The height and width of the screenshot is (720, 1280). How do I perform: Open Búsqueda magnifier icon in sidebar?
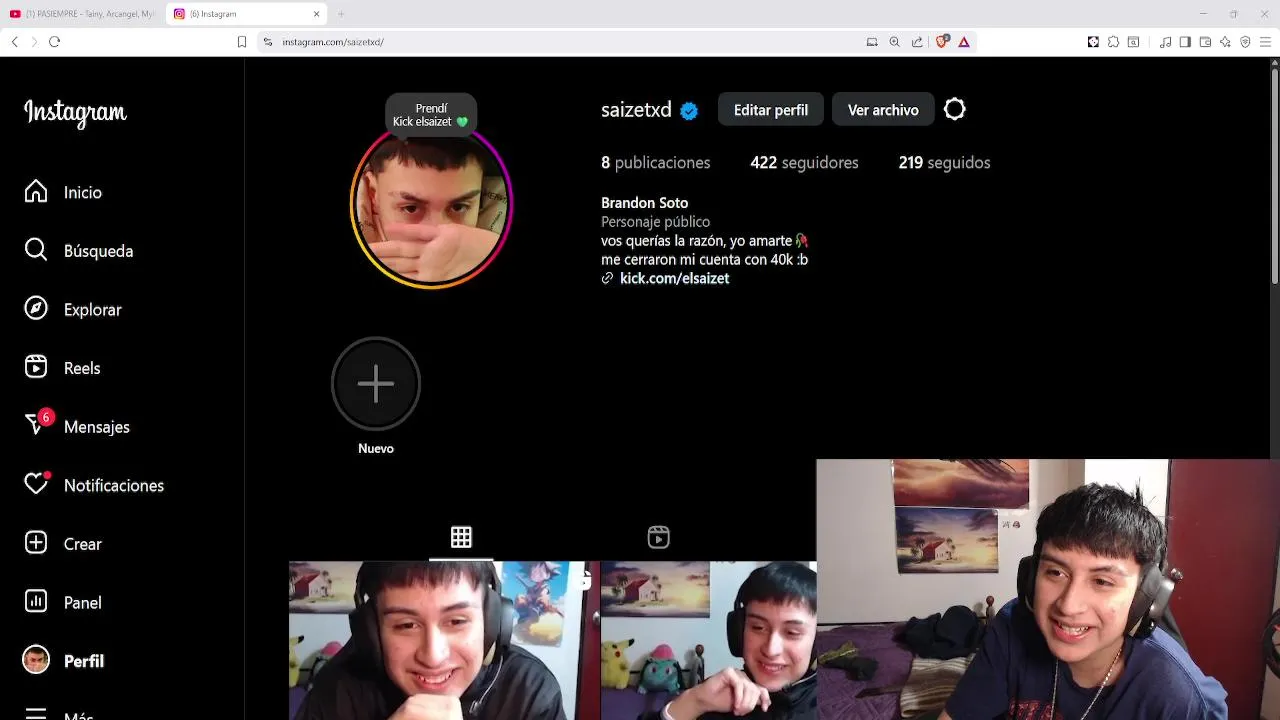point(36,250)
